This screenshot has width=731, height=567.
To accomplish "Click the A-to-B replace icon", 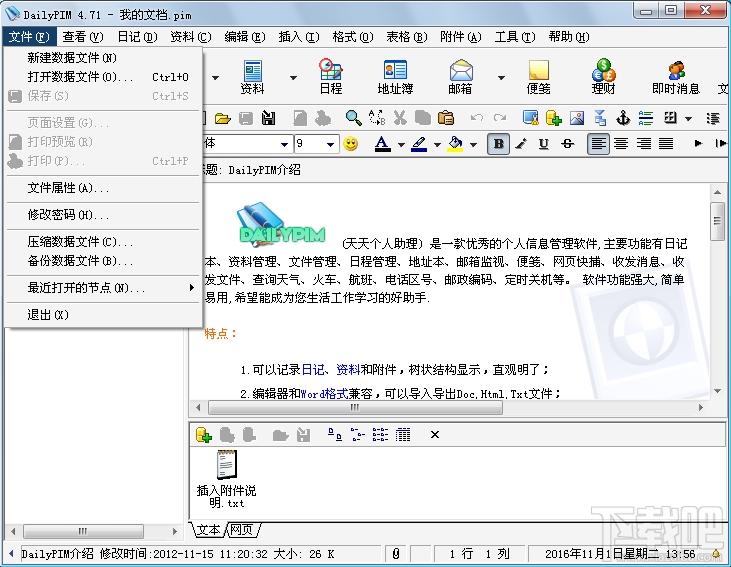I will coord(377,118).
